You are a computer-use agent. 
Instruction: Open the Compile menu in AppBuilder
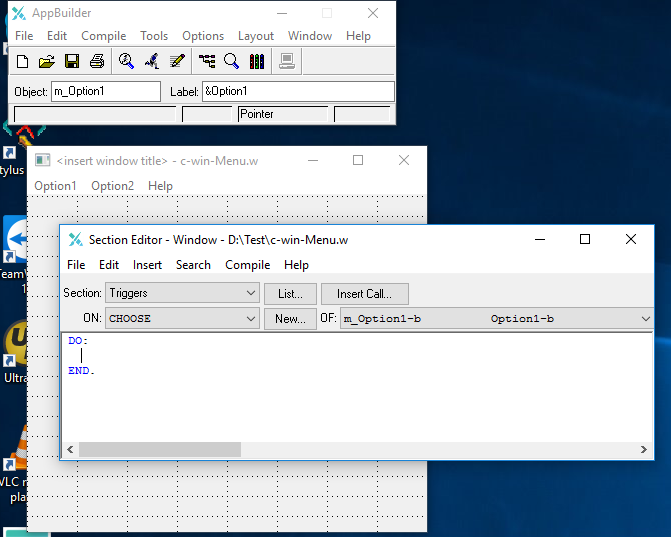[103, 36]
